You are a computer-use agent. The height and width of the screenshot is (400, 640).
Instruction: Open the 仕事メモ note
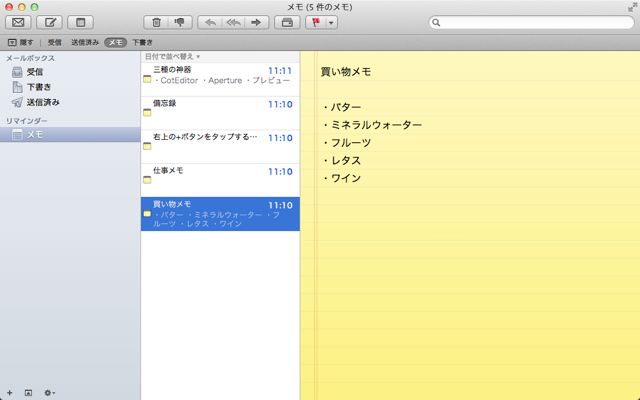pyautogui.click(x=220, y=180)
